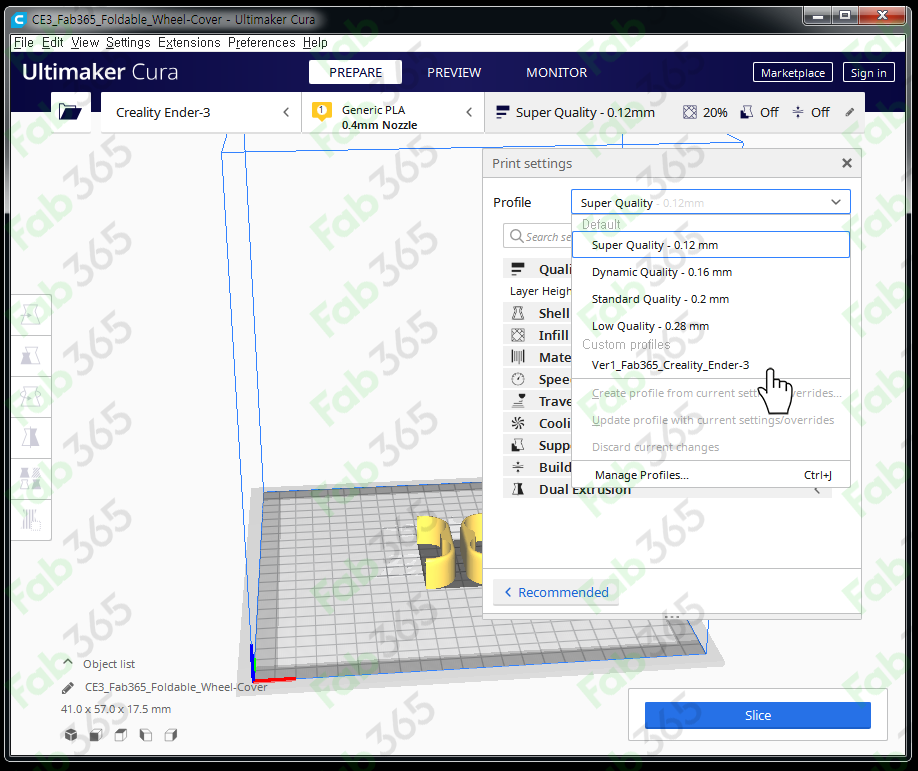Screen dimensions: 918x771
Task: Click the Build Plate Adhesion category icon
Action: tap(518, 467)
